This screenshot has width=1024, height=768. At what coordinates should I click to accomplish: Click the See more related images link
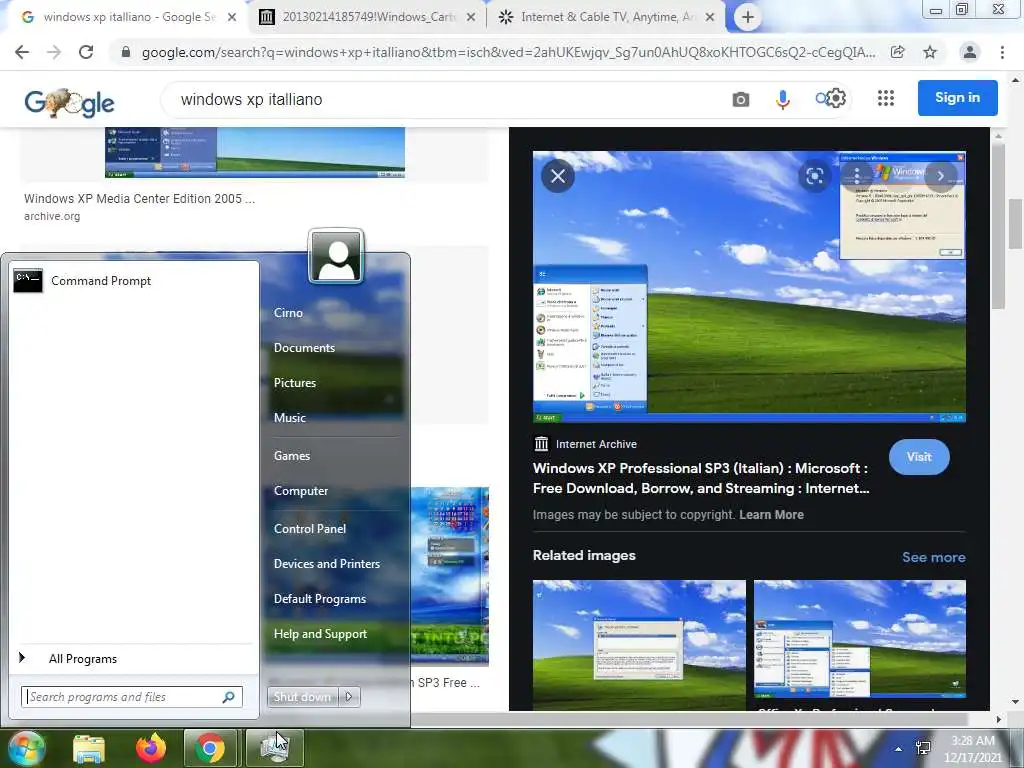tap(933, 557)
